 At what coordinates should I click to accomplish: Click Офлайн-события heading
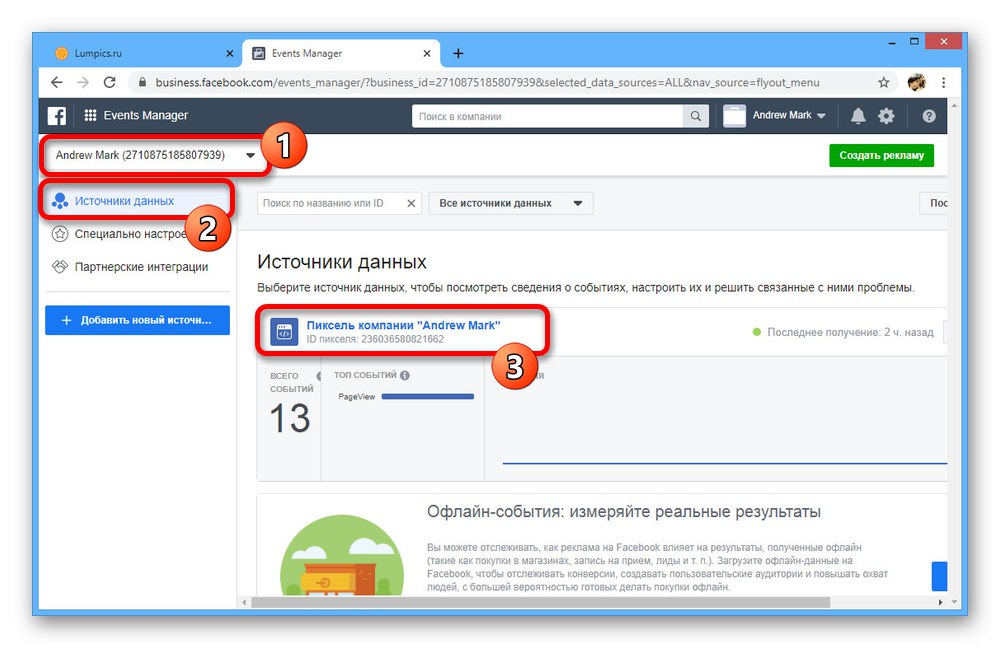pos(623,512)
